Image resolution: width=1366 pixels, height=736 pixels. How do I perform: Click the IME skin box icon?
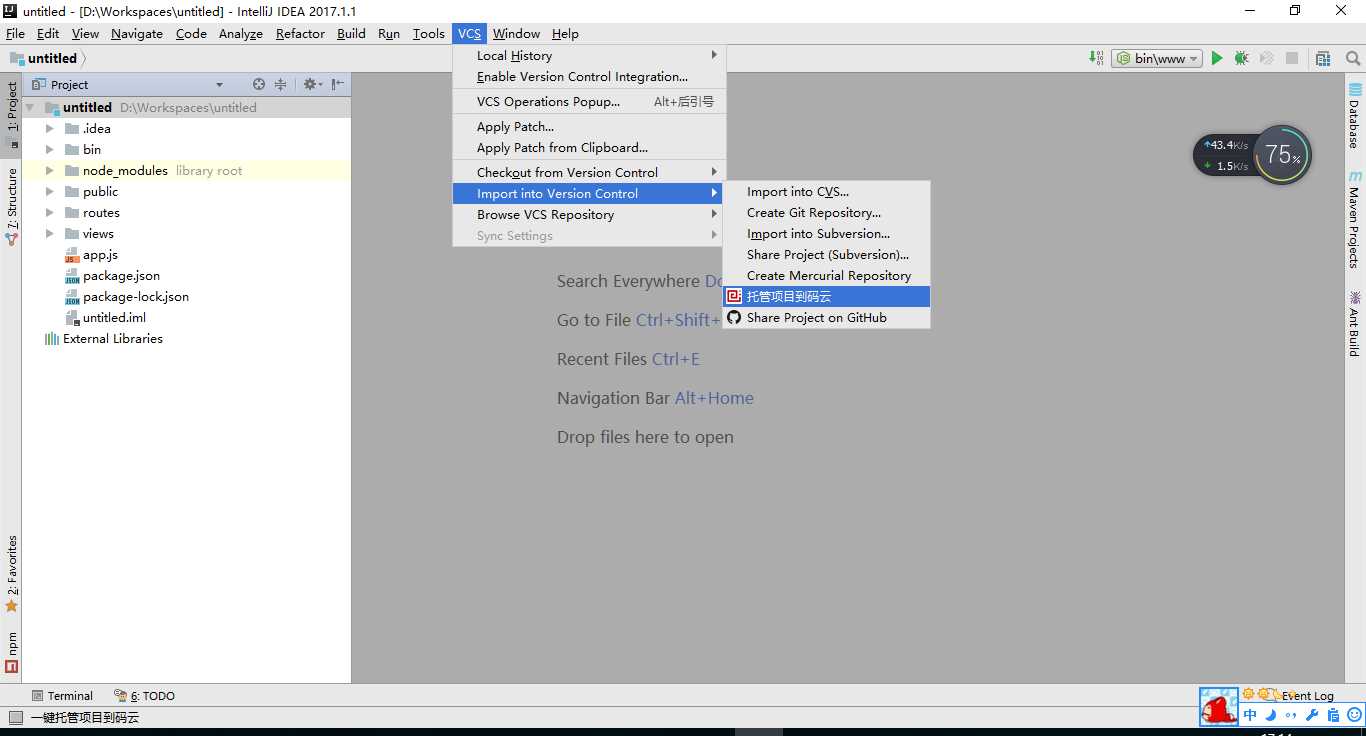(x=1333, y=715)
